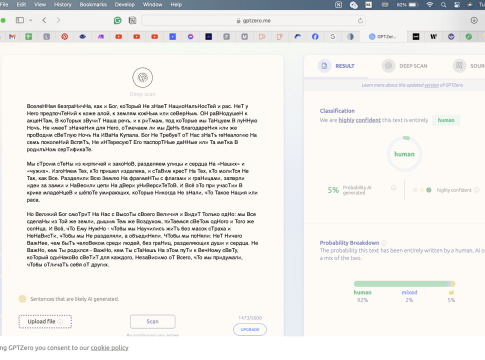Screen dimensions: 485x360
Task: Expand the sidebar tab group dropdown arrow
Action: tap(30, 20)
